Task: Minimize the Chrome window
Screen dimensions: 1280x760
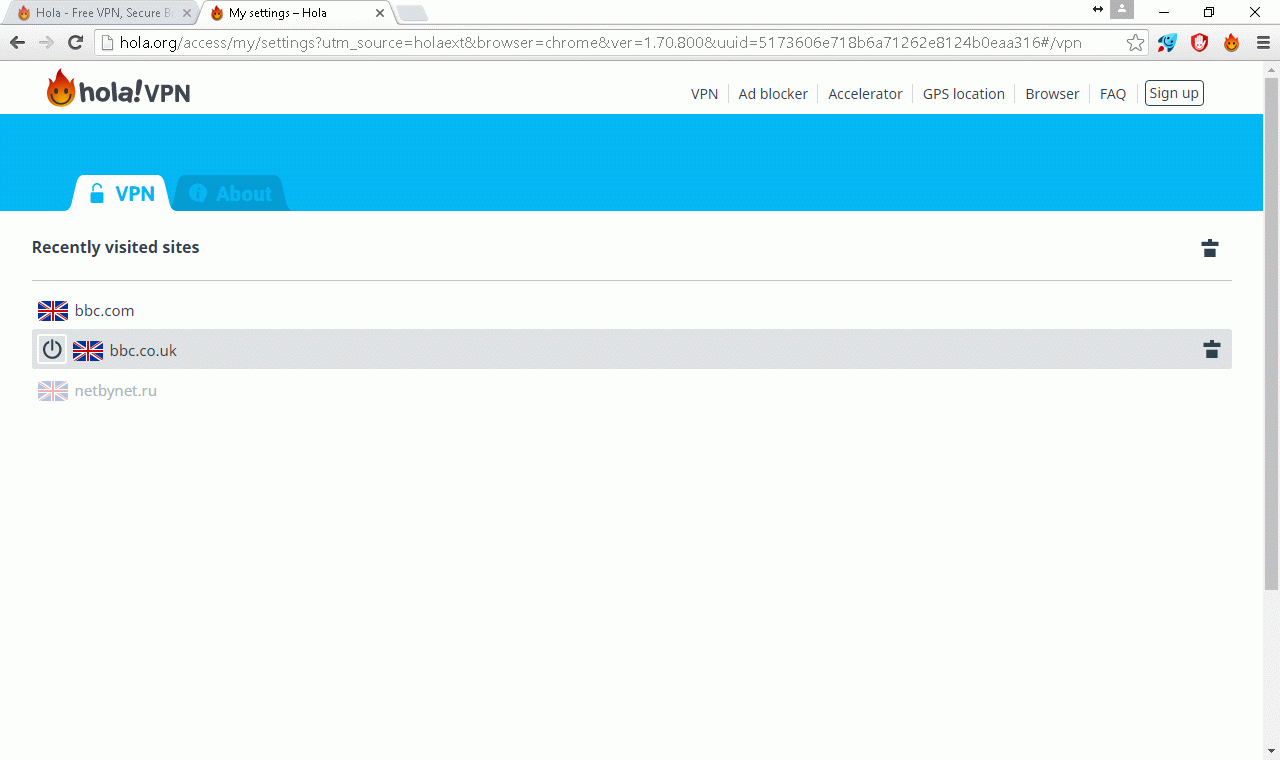Action: click(1164, 12)
